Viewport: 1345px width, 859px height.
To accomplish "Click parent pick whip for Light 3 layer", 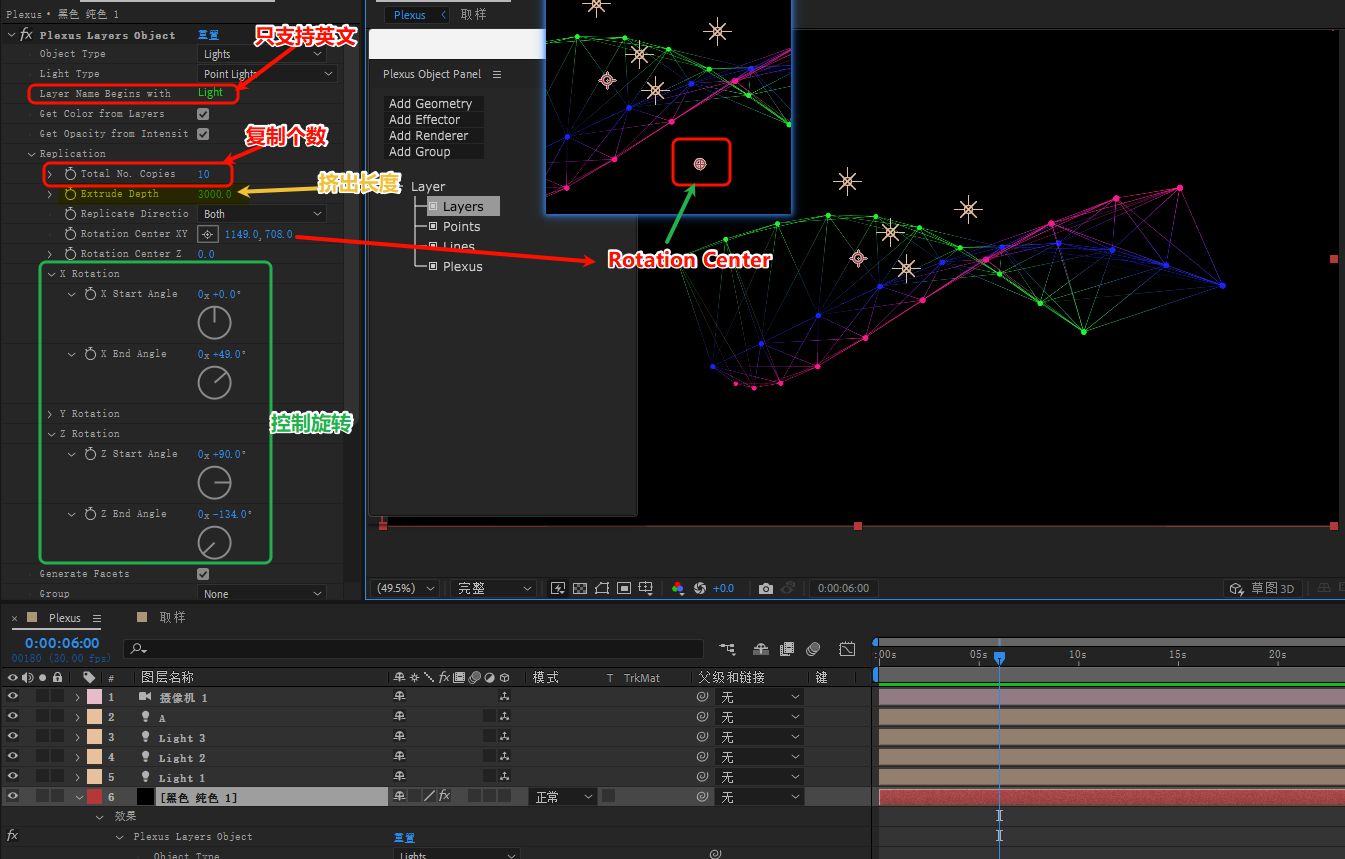I will click(702, 737).
